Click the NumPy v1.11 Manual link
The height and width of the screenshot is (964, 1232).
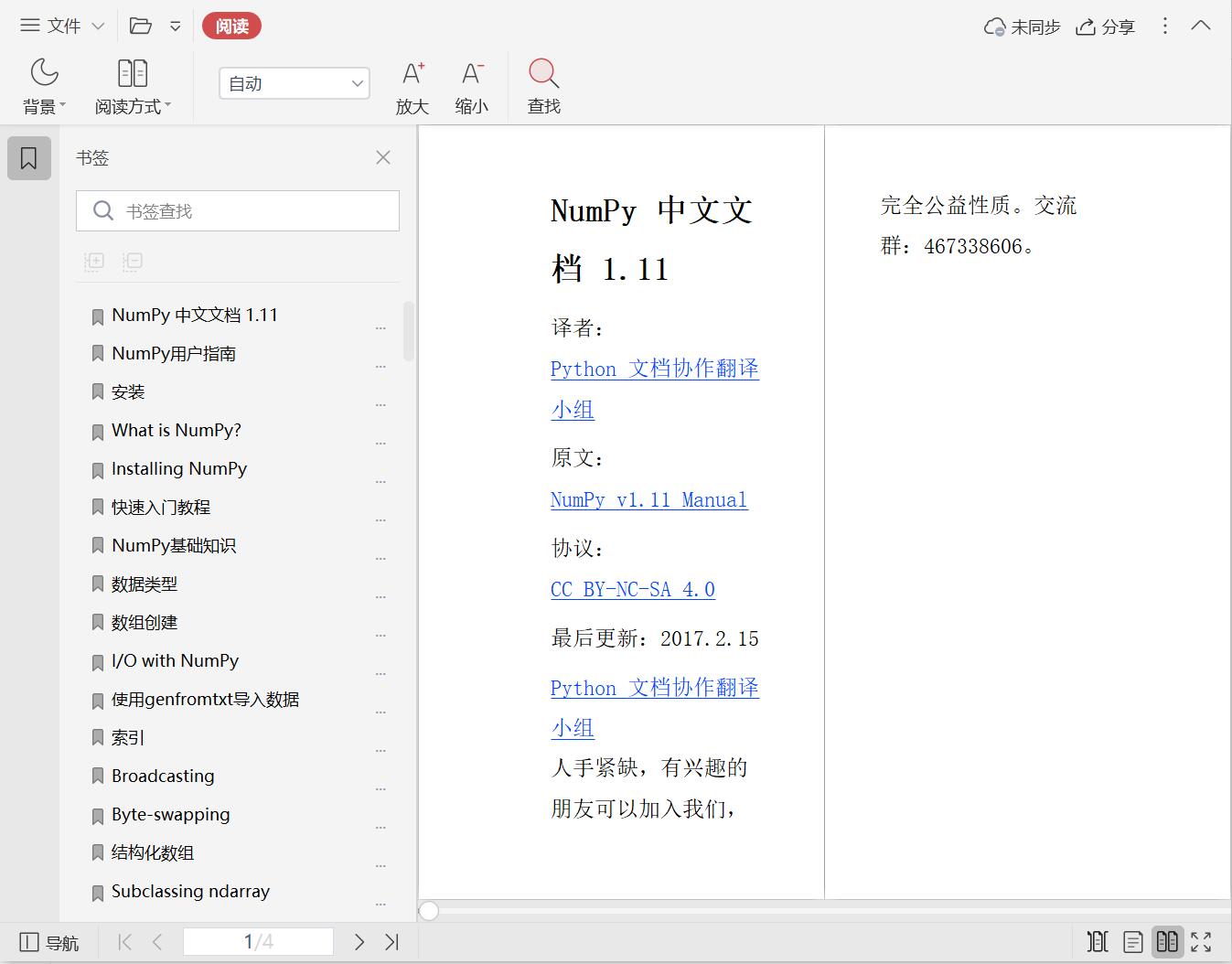[648, 499]
